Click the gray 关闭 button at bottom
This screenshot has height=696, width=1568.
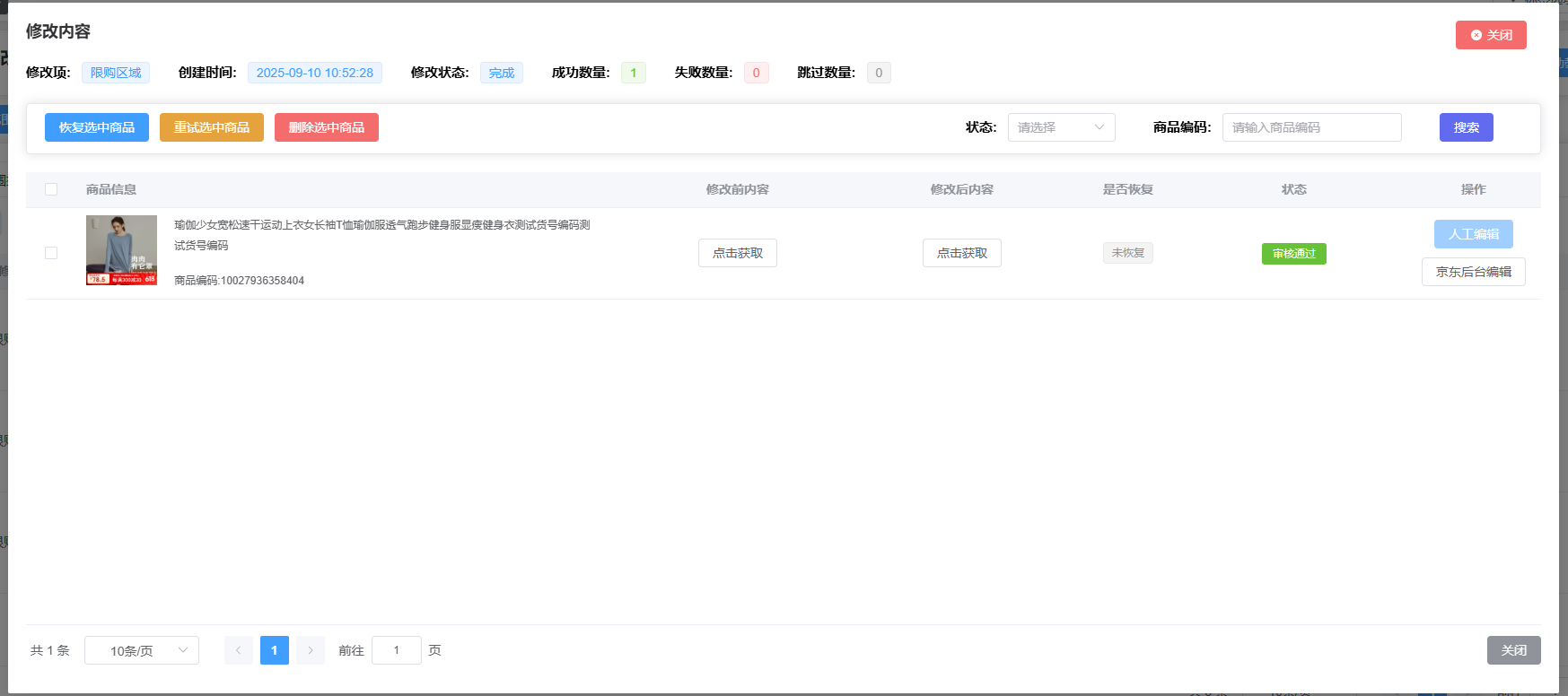pyautogui.click(x=1513, y=650)
